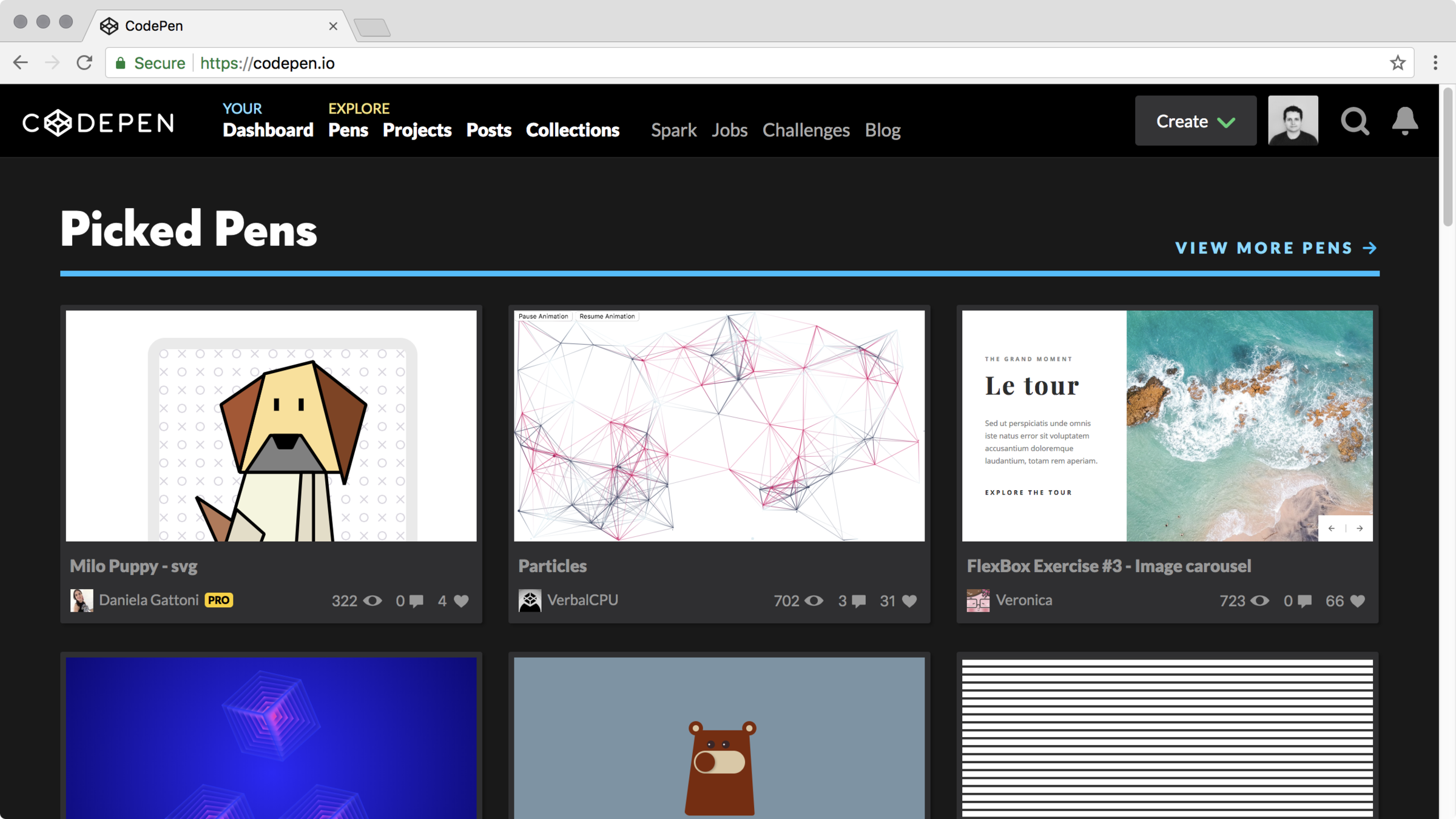The image size is (1456, 819).
Task: Open the Milo Puppy pen thumbnail
Action: [271, 426]
